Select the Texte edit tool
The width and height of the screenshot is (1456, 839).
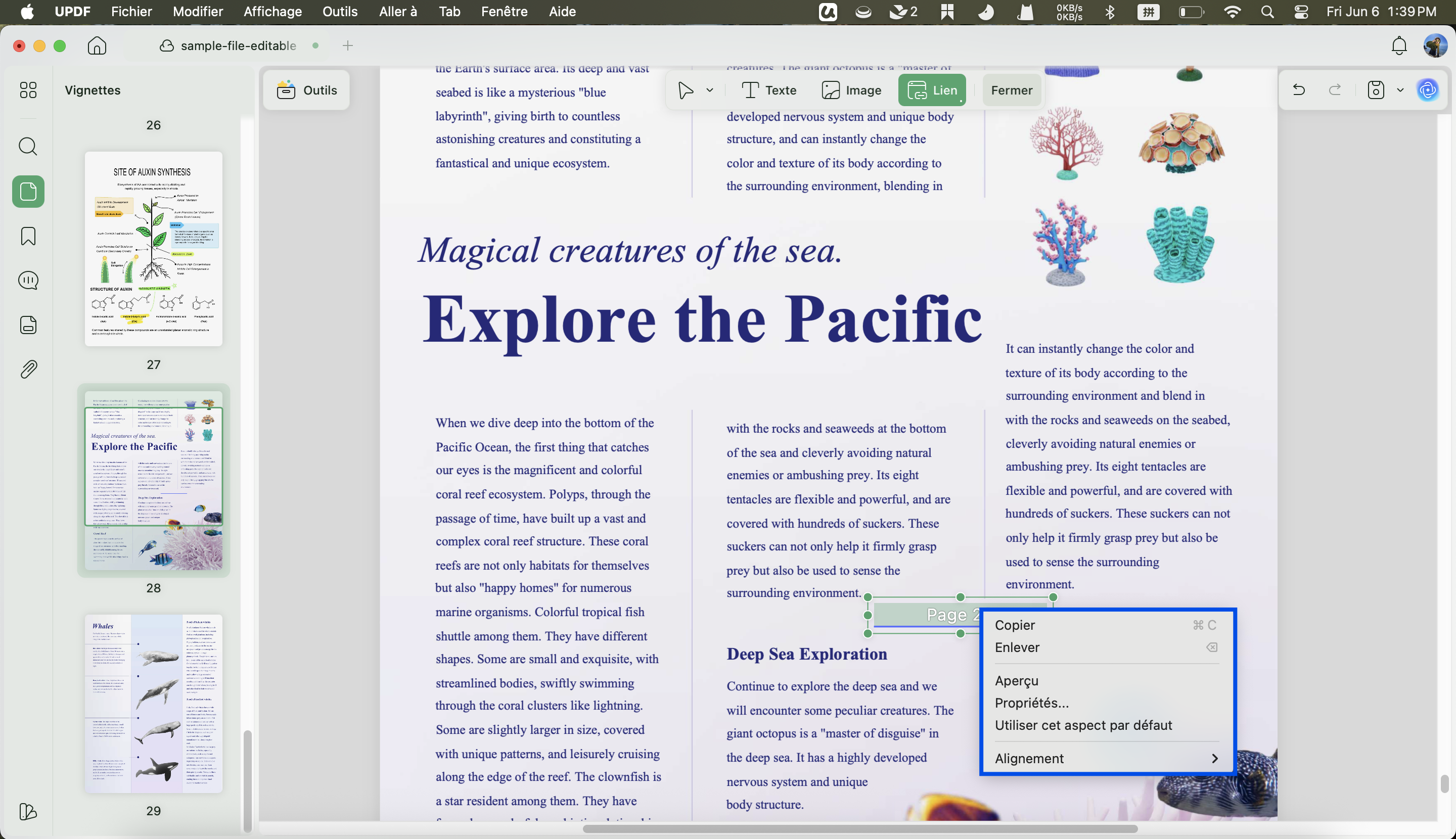click(769, 90)
